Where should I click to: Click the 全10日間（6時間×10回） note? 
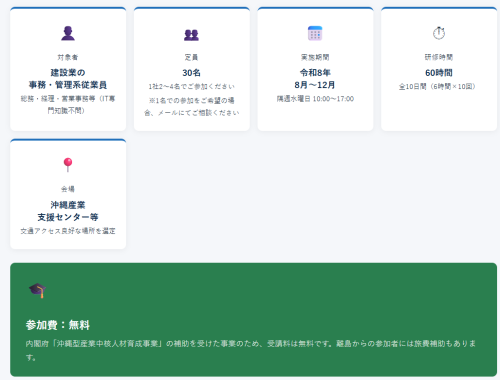439,86
